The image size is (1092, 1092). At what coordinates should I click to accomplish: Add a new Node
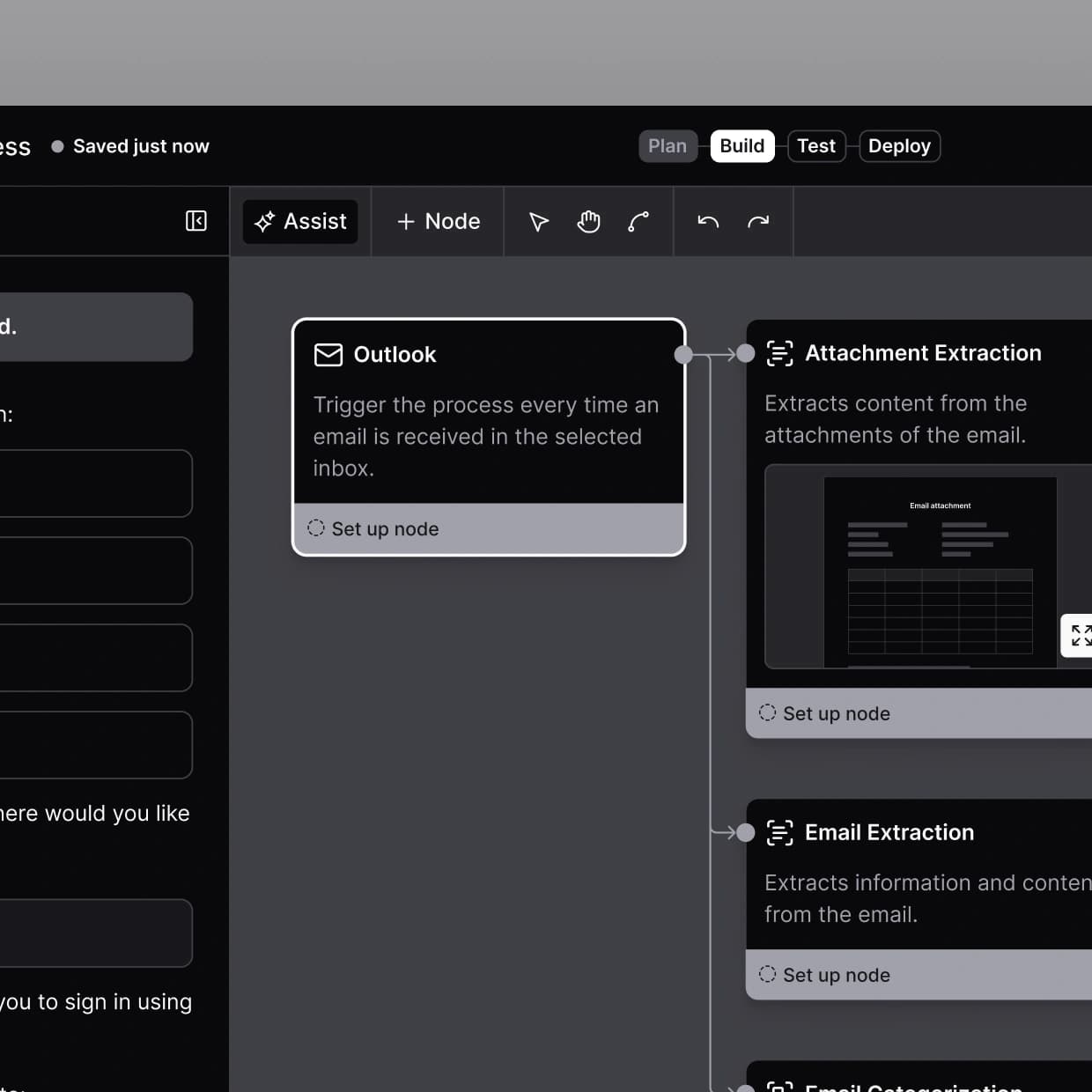[439, 221]
